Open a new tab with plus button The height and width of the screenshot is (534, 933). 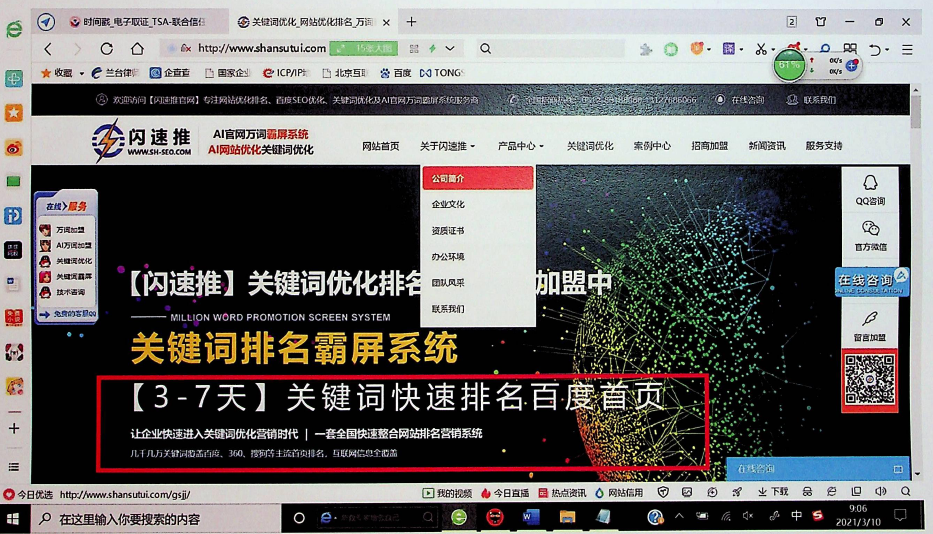click(x=411, y=22)
